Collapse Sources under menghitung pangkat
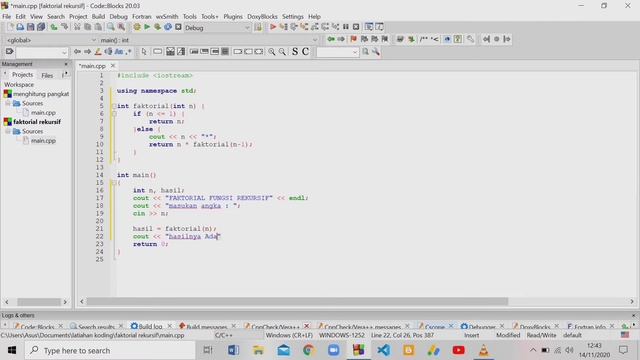This screenshot has height=360, width=640. pos(8,103)
